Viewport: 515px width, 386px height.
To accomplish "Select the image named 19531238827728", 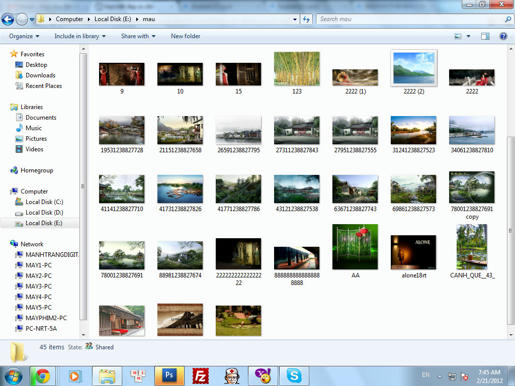I will (x=122, y=130).
